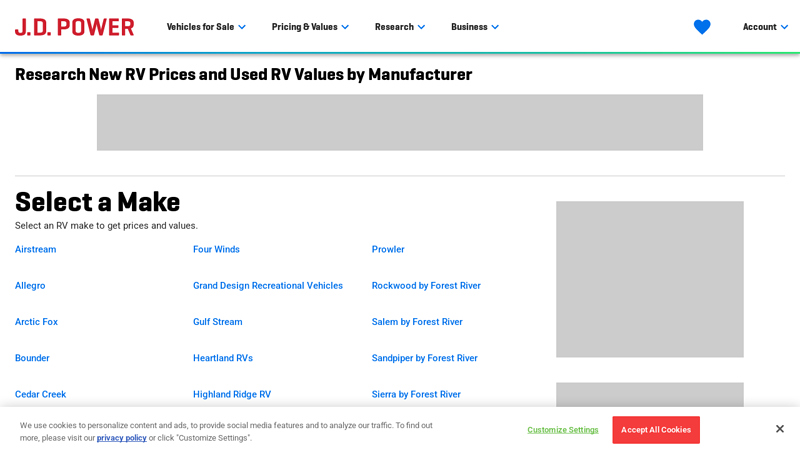The image size is (800, 450).
Task: Click the right sidebar ad placeholder
Action: coord(650,279)
